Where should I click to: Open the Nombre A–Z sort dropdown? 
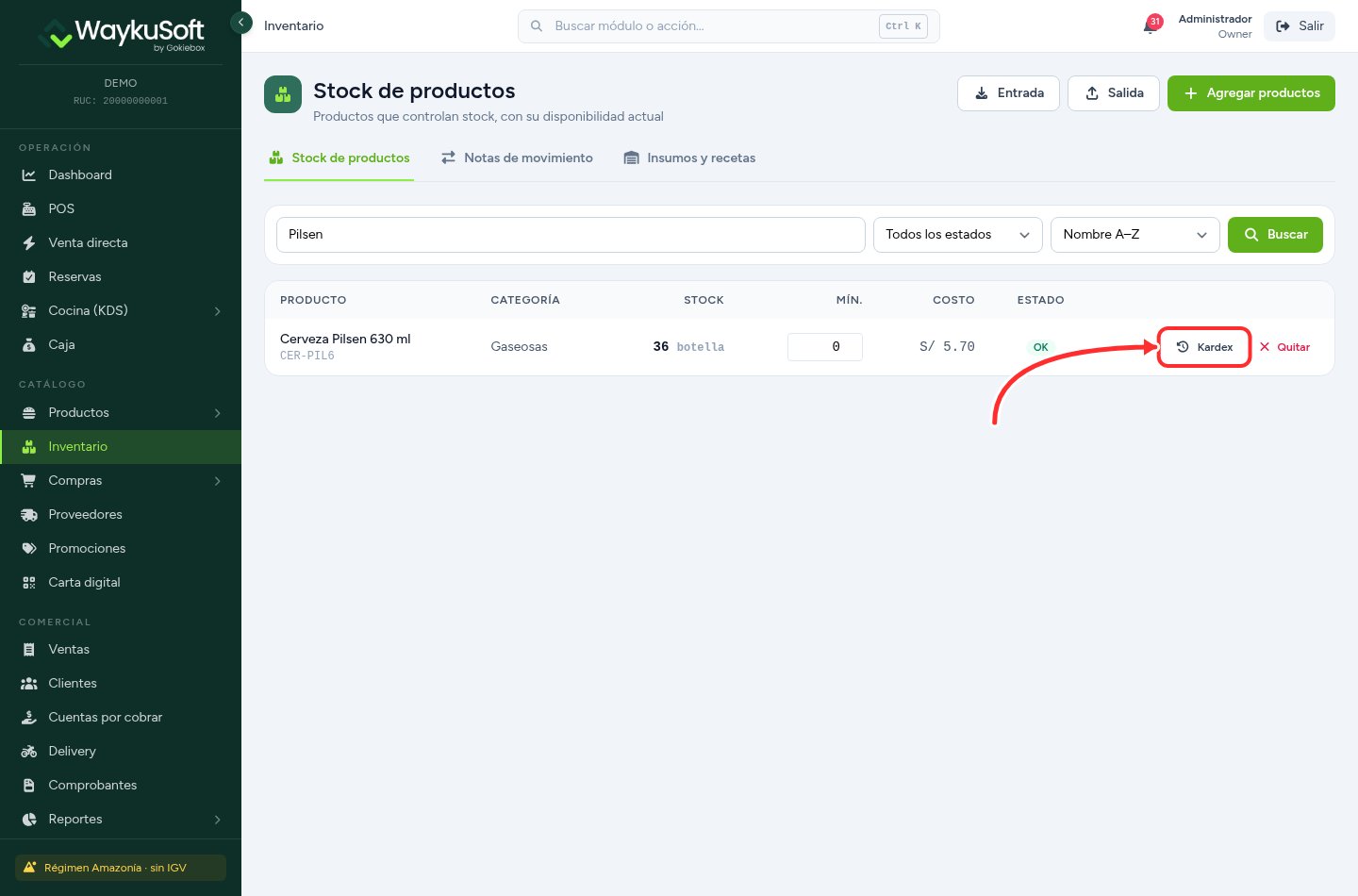1135,235
